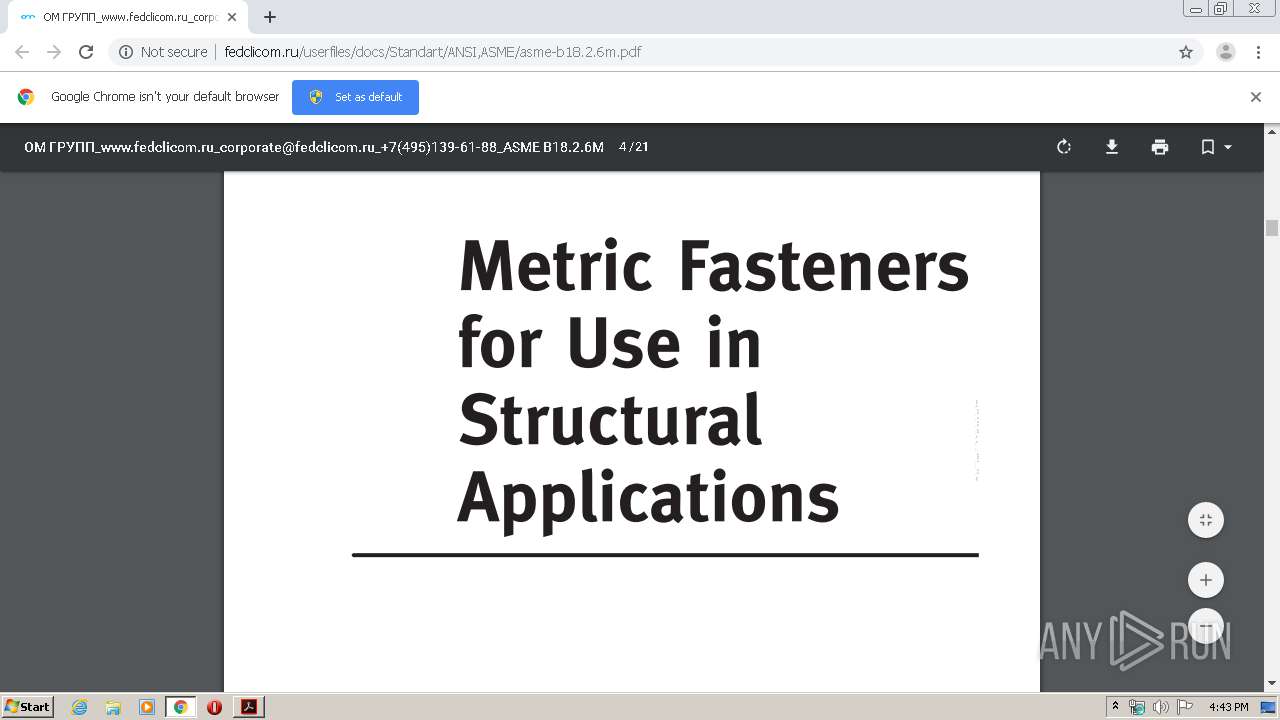Open the PDF bookmarks dropdown
1280x720 pixels.
(x=1216, y=147)
